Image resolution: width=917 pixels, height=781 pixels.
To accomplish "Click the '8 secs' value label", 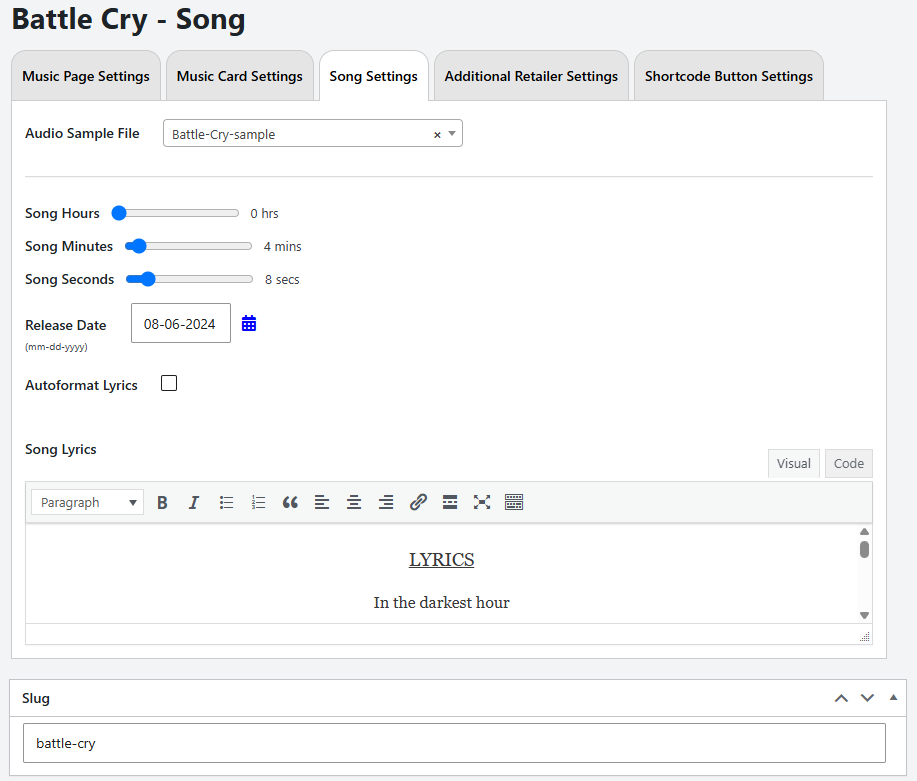I will click(x=282, y=280).
